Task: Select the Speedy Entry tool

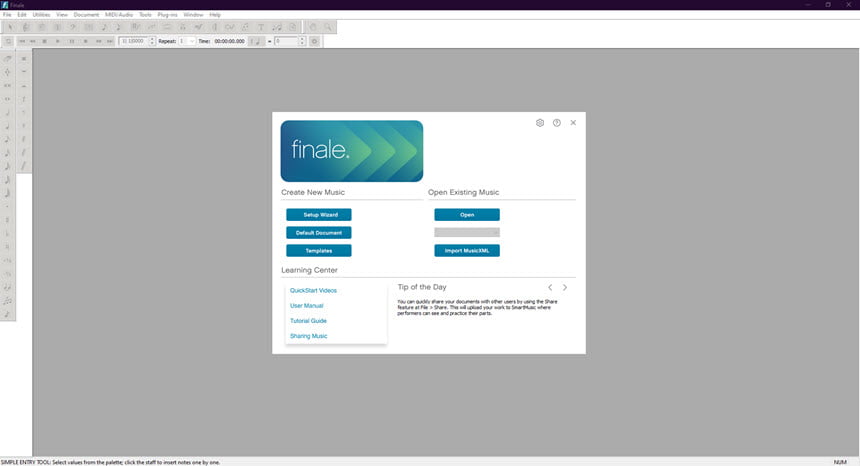Action: [119, 27]
